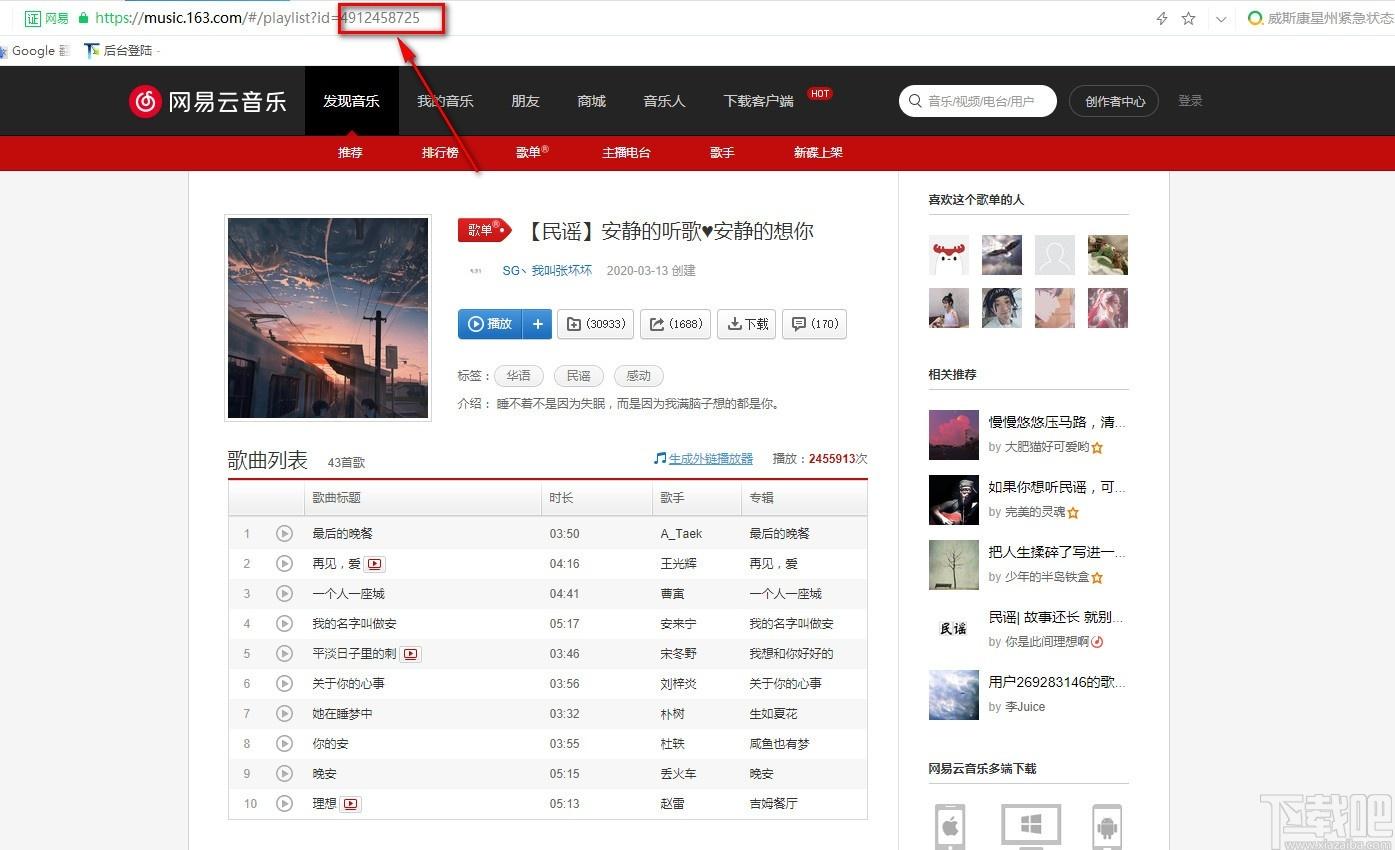
Task: Open the 后台登陆 bookmark
Action: coord(119,50)
